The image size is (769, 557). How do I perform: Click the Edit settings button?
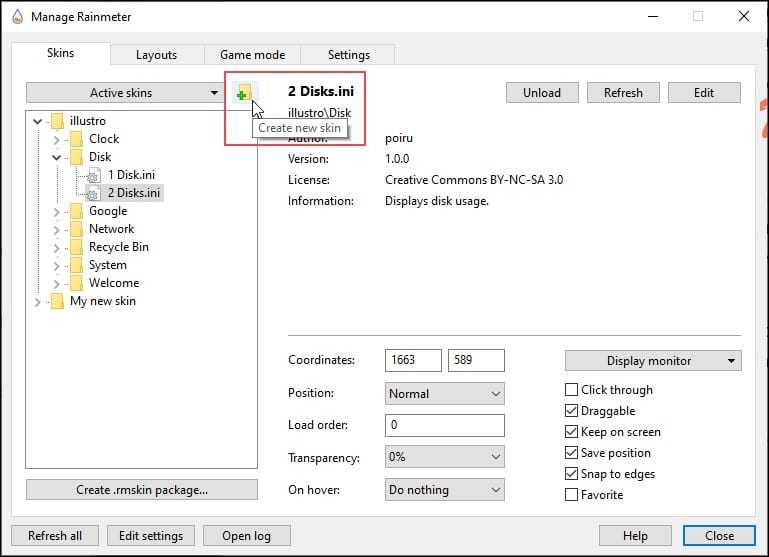(151, 536)
